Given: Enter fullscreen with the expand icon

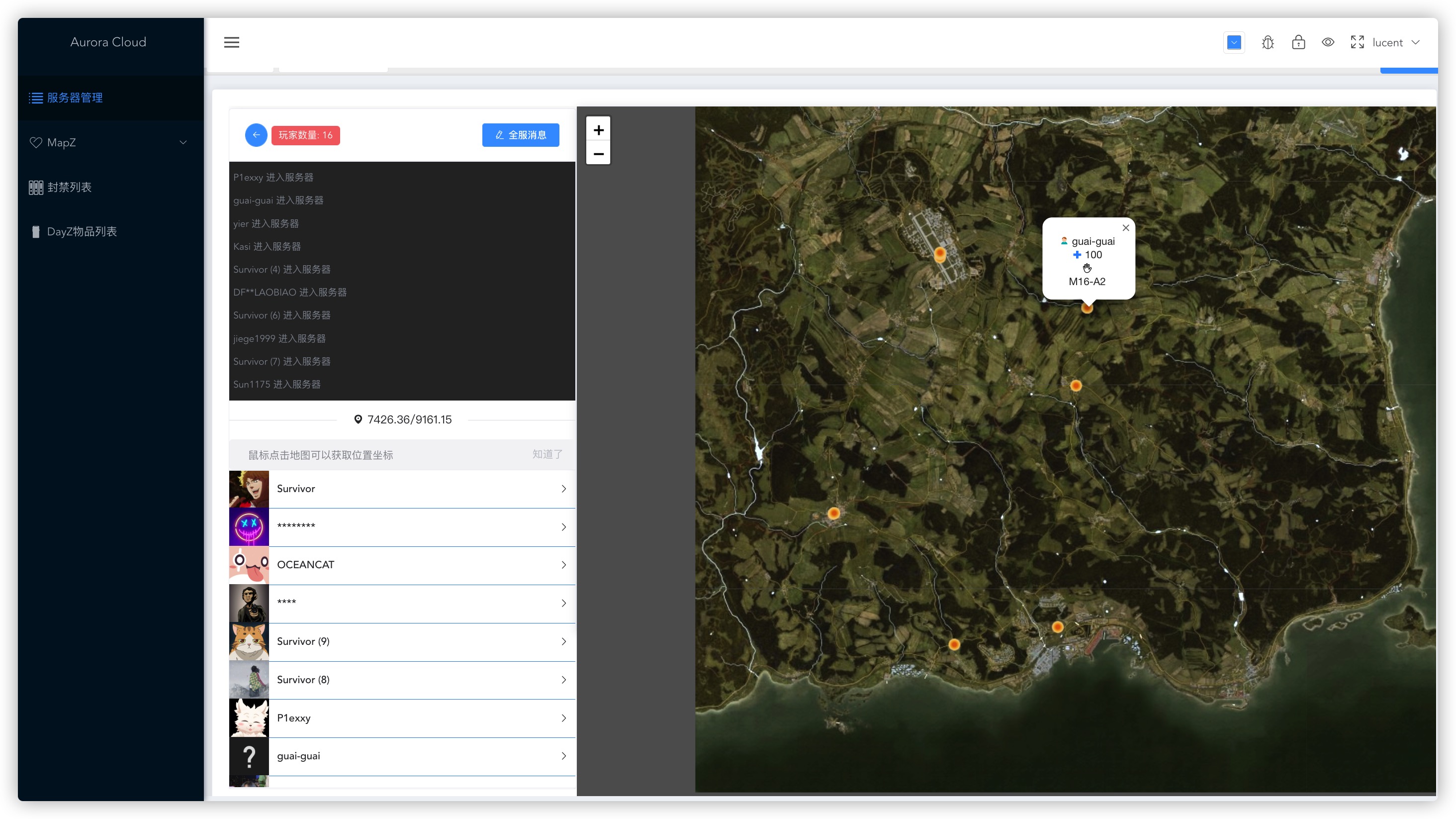Looking at the screenshot, I should 1357,42.
